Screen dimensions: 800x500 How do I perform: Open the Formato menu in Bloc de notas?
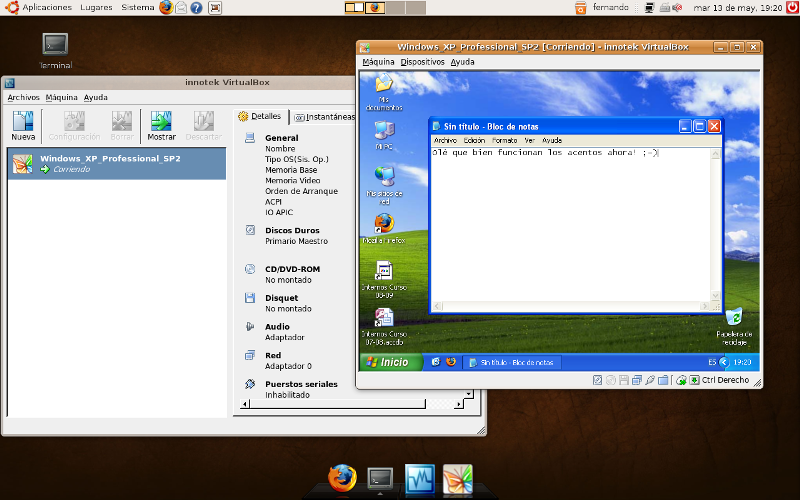(505, 141)
